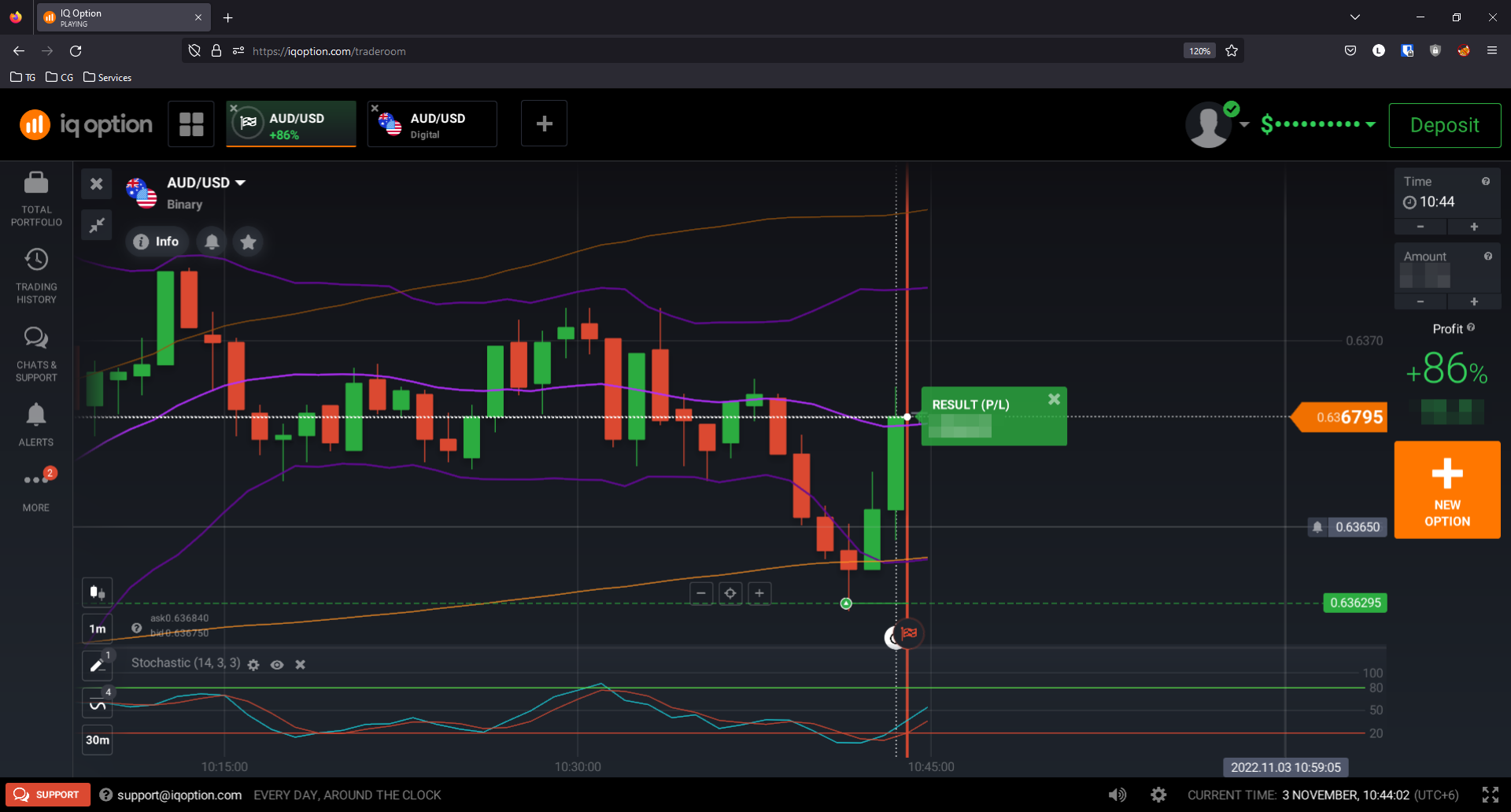Viewport: 1511px width, 812px height.
Task: Decrease amount with minus button
Action: [1420, 302]
